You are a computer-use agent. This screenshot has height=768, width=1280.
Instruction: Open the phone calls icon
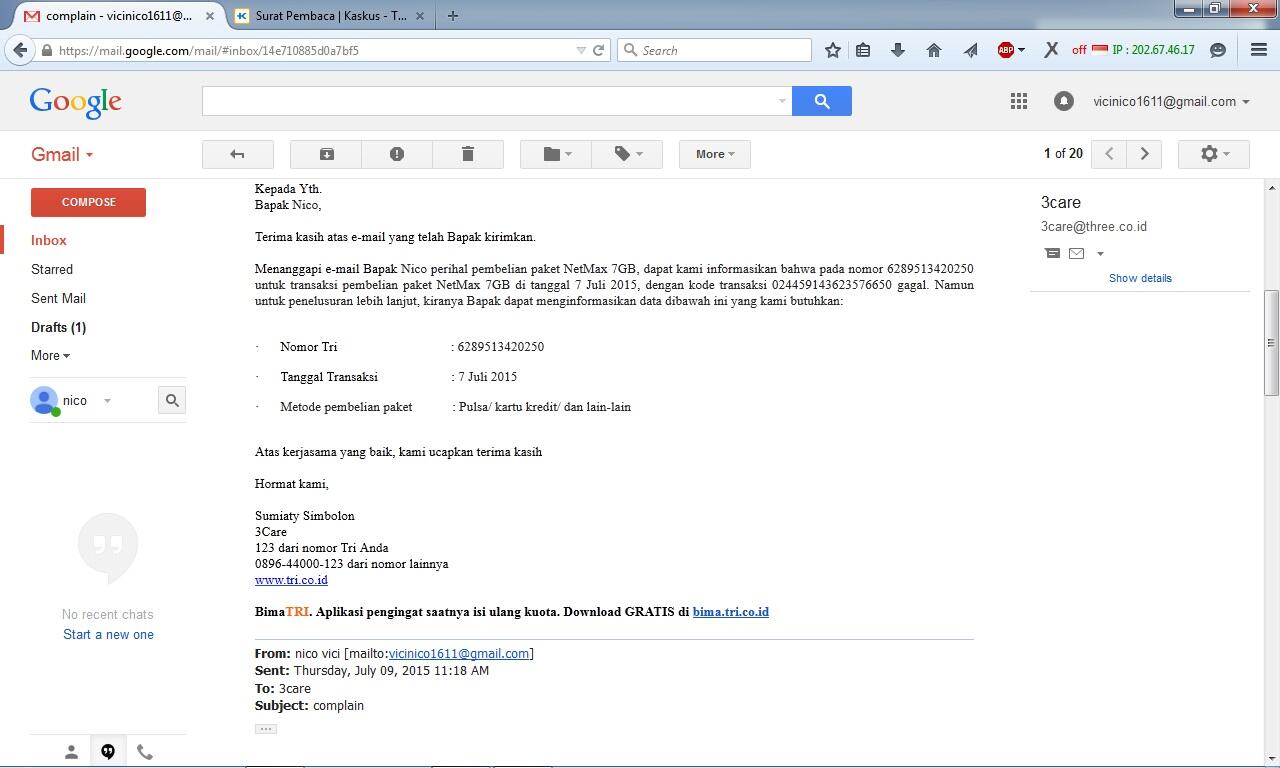point(145,752)
